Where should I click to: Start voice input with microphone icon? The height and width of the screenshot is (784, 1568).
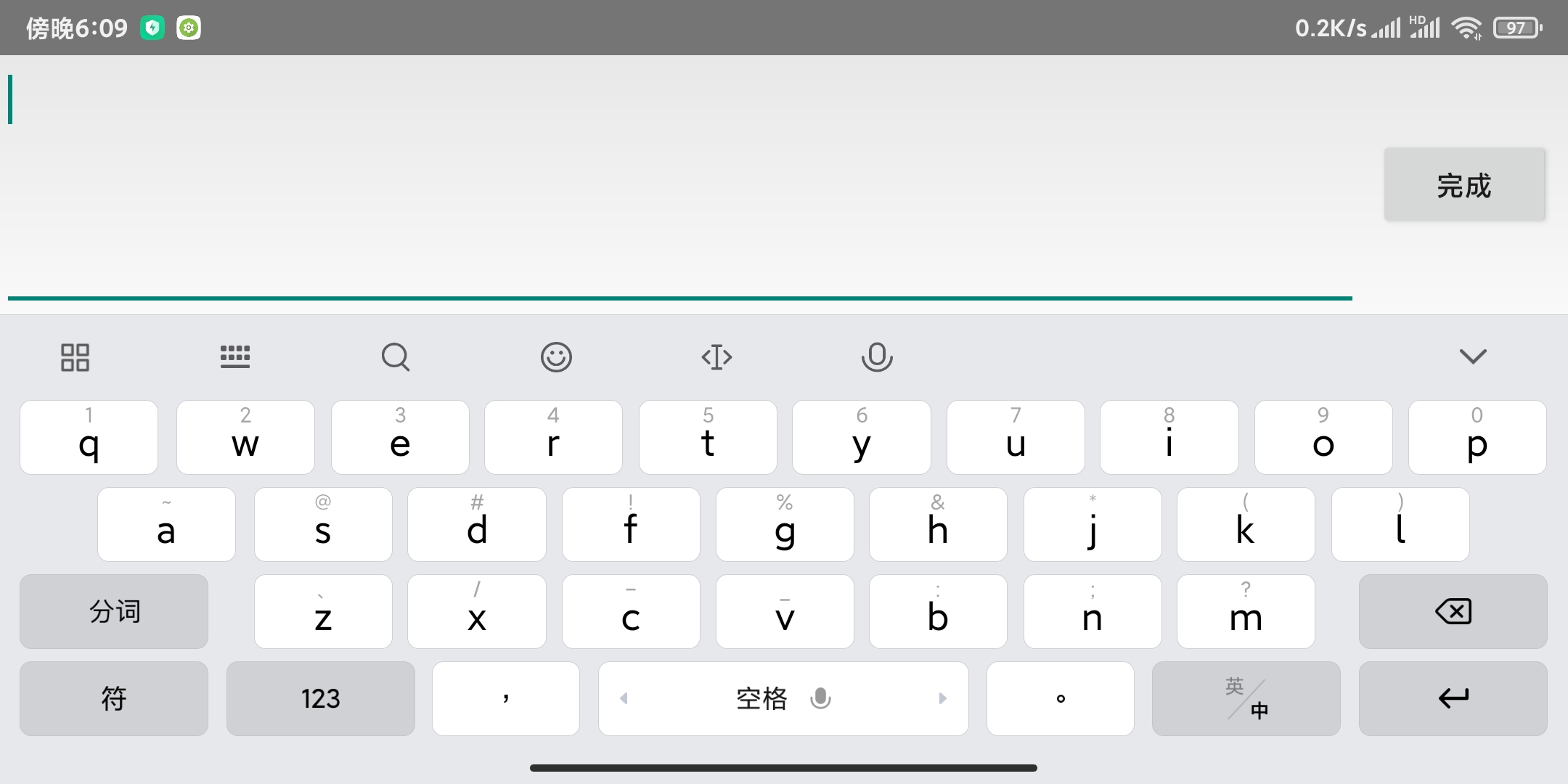coord(877,357)
